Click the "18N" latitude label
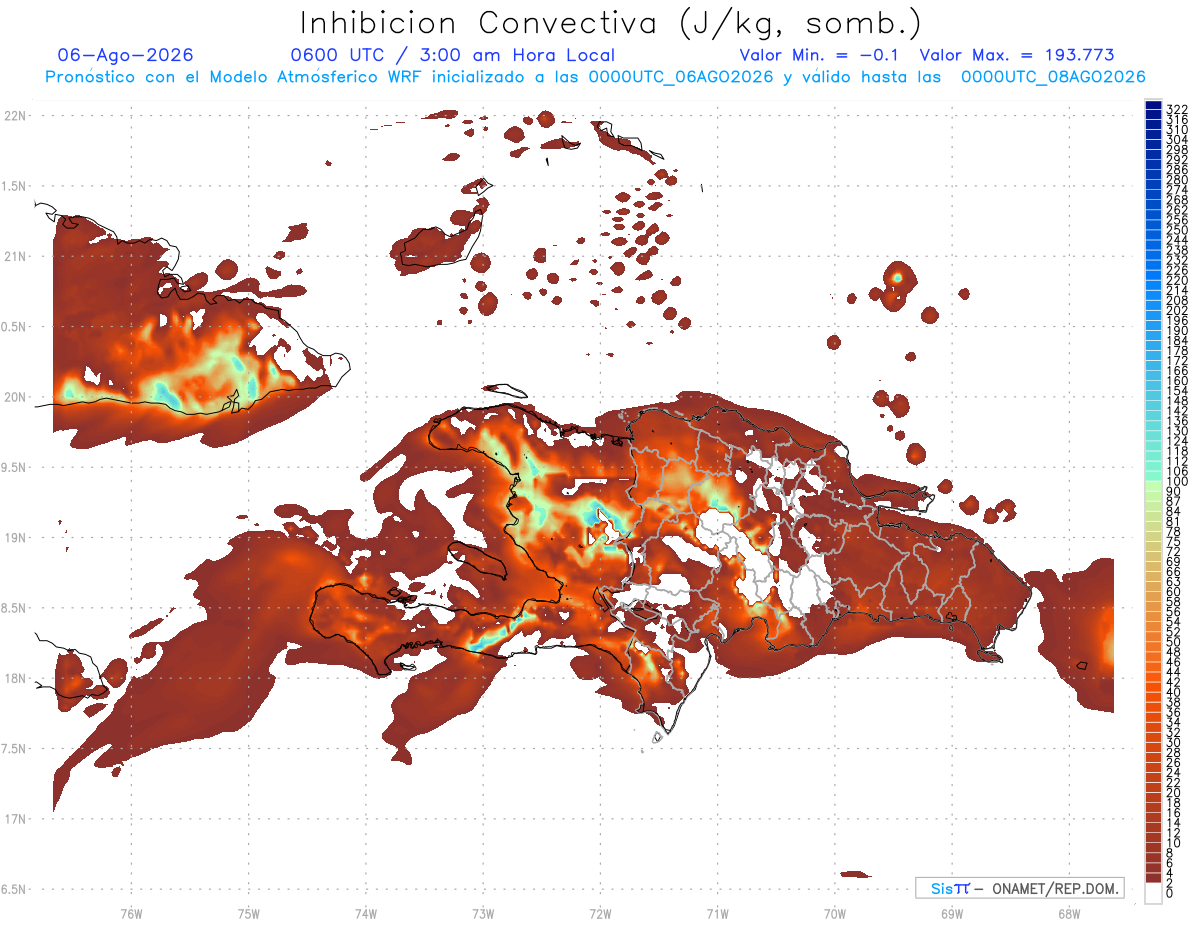This screenshot has width=1200, height=927. click(16, 678)
